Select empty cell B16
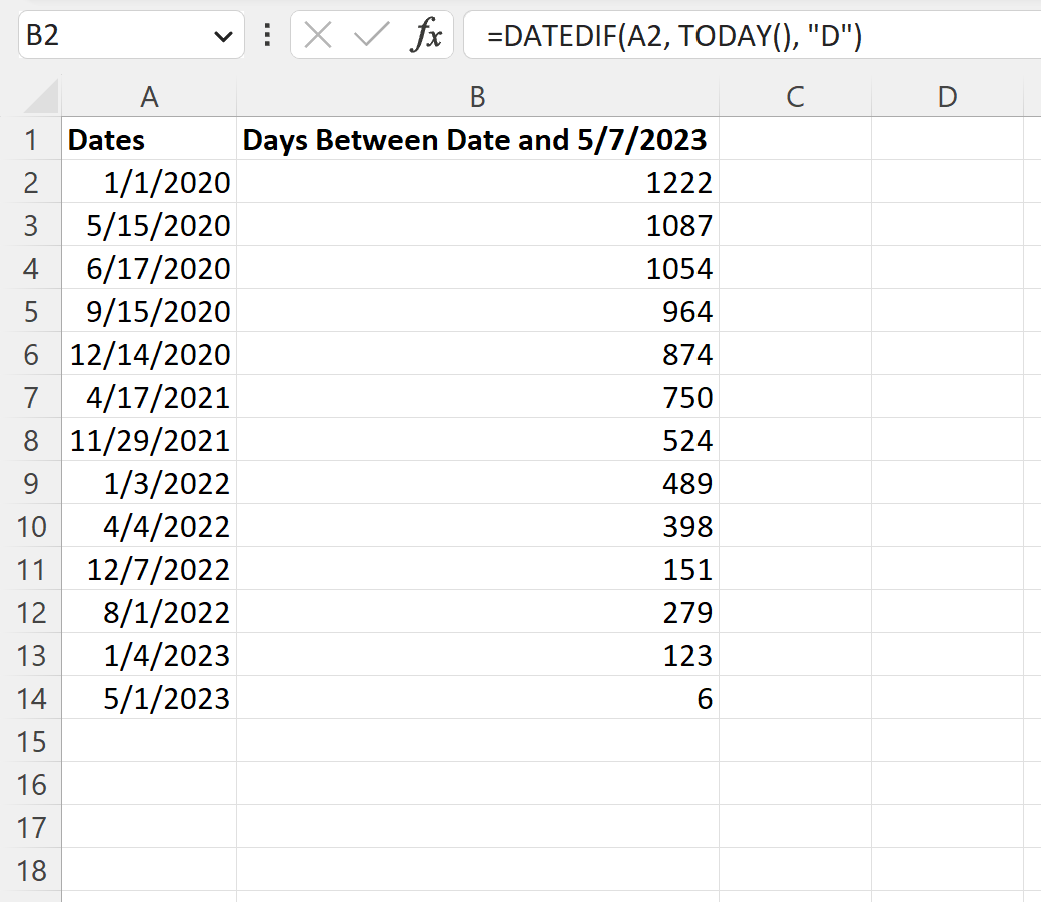The height and width of the screenshot is (902, 1041). pos(478,784)
